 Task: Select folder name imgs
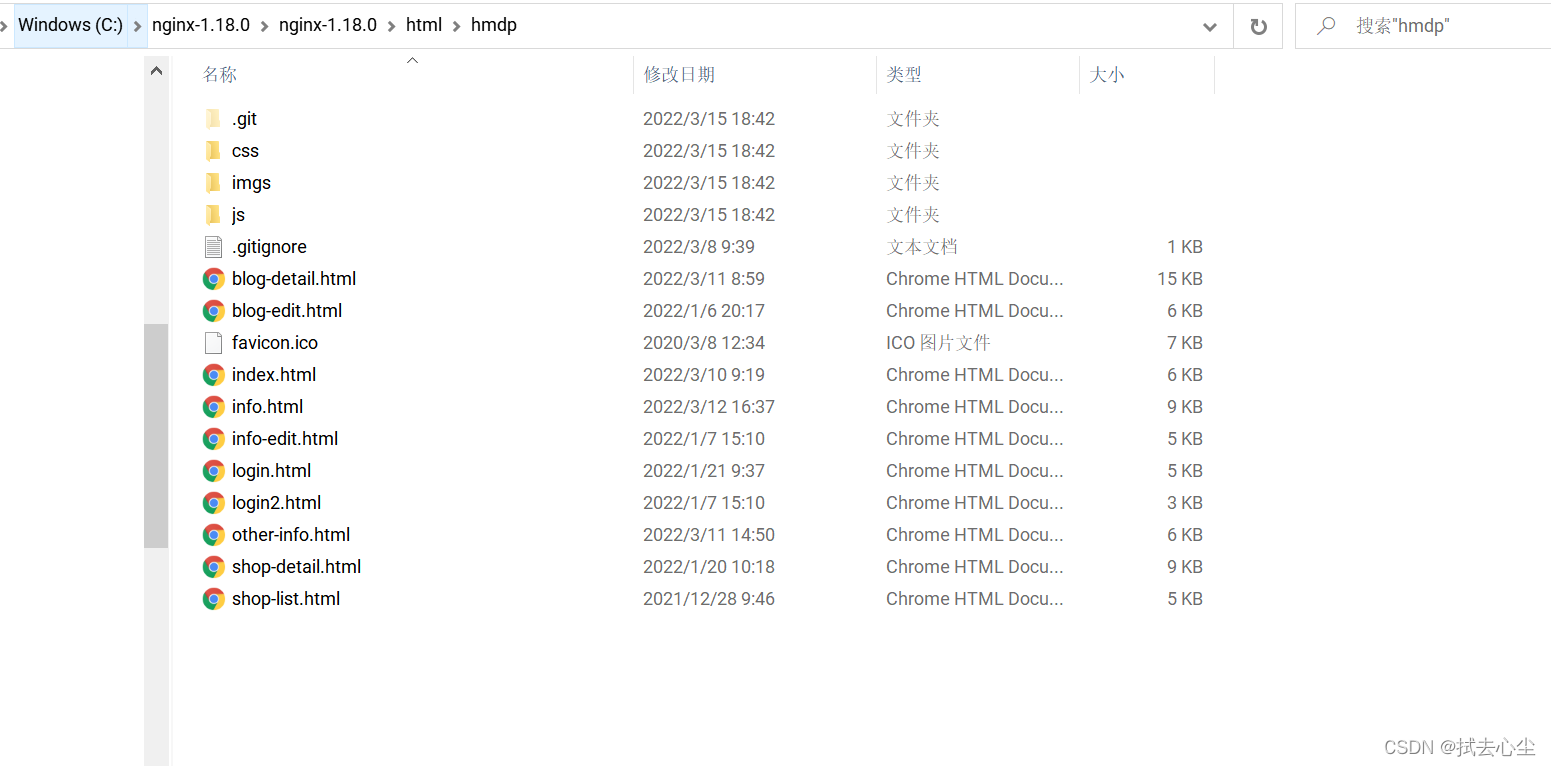[x=251, y=183]
